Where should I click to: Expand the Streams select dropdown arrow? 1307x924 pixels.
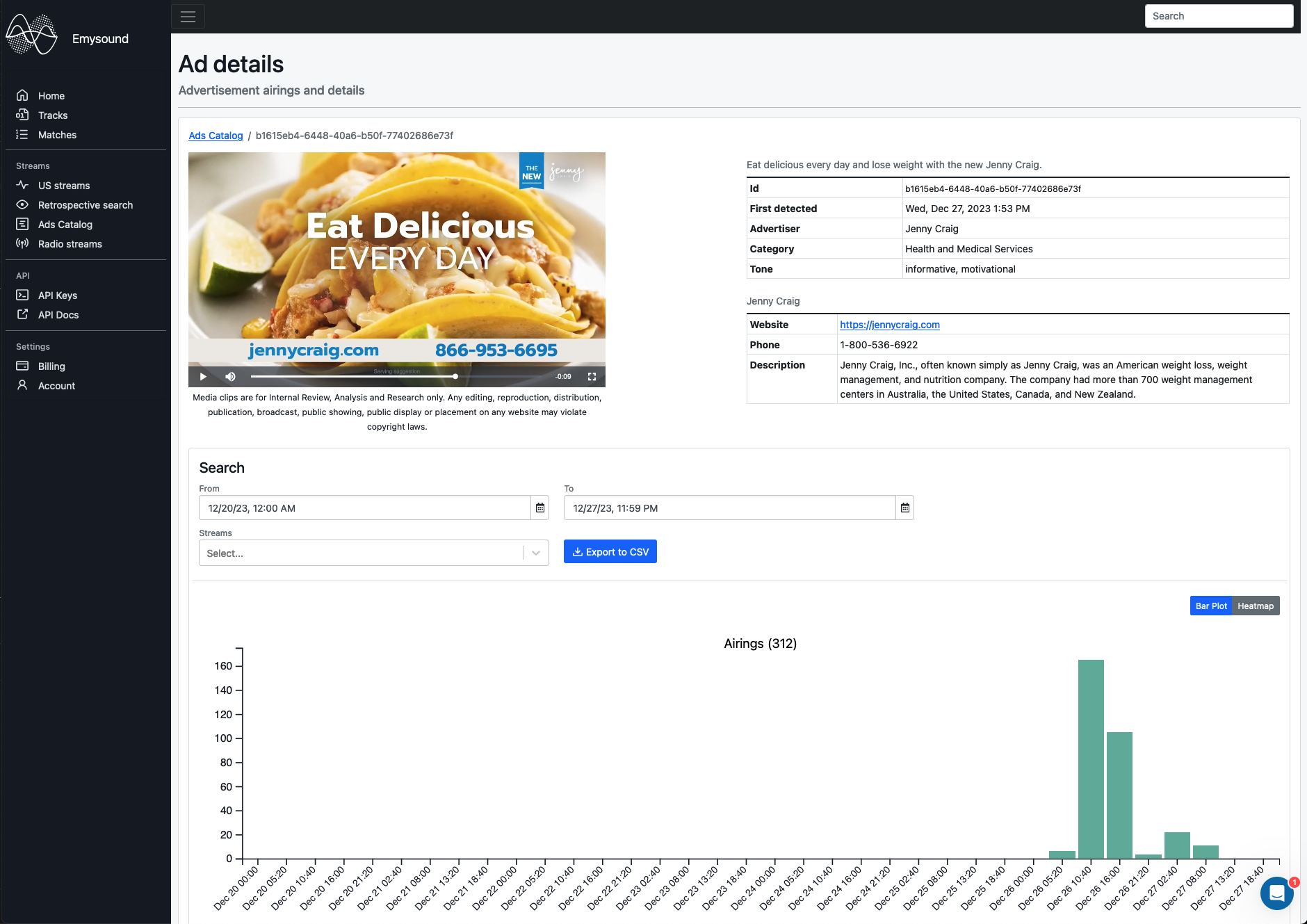536,553
